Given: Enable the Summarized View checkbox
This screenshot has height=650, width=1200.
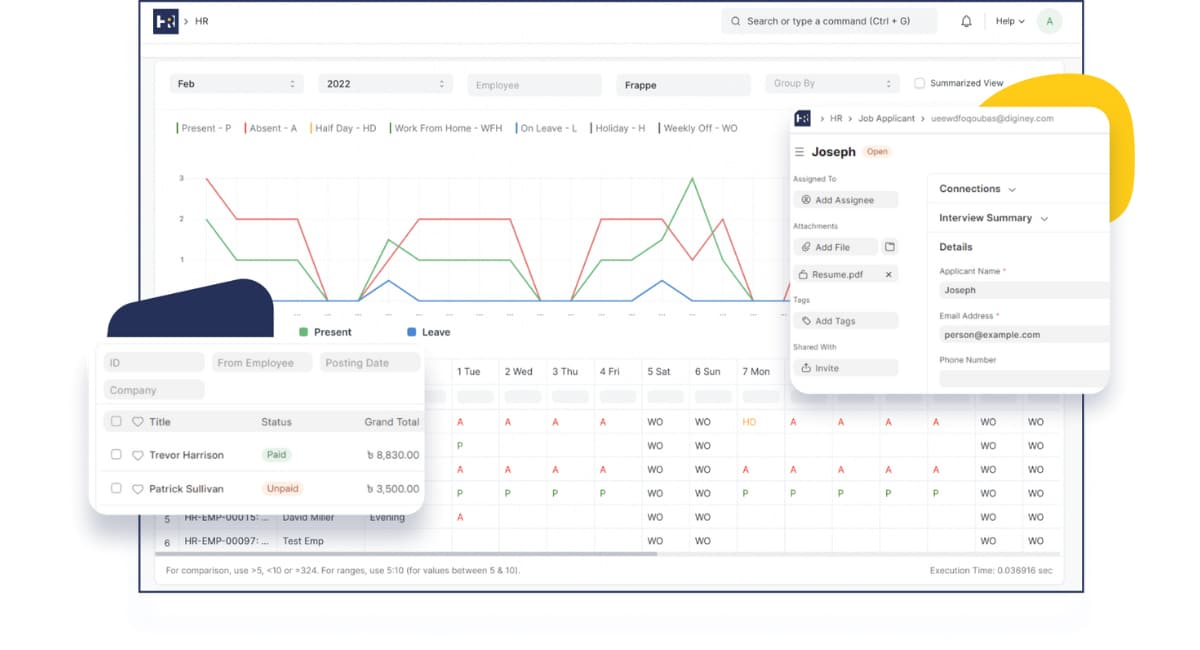Looking at the screenshot, I should coord(920,84).
